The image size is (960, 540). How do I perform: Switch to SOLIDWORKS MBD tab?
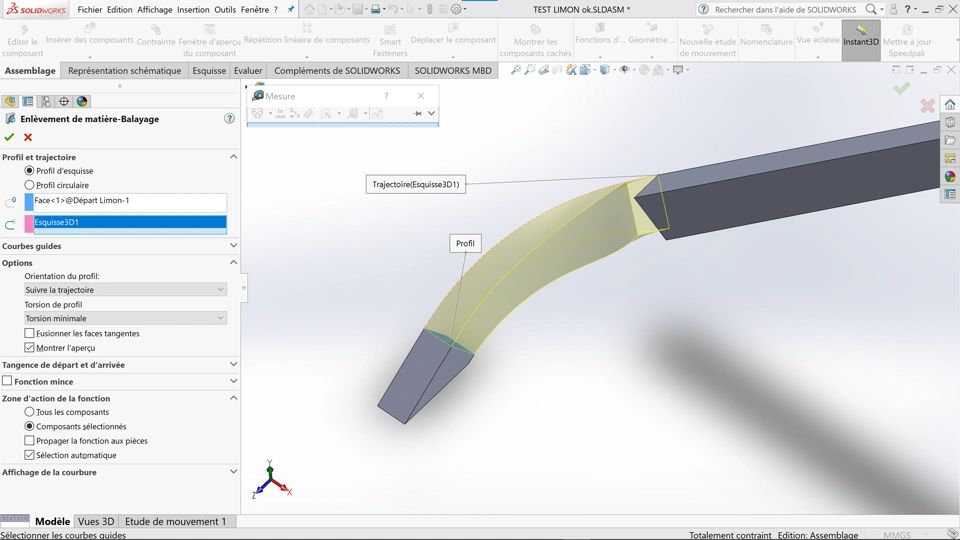[x=453, y=70]
